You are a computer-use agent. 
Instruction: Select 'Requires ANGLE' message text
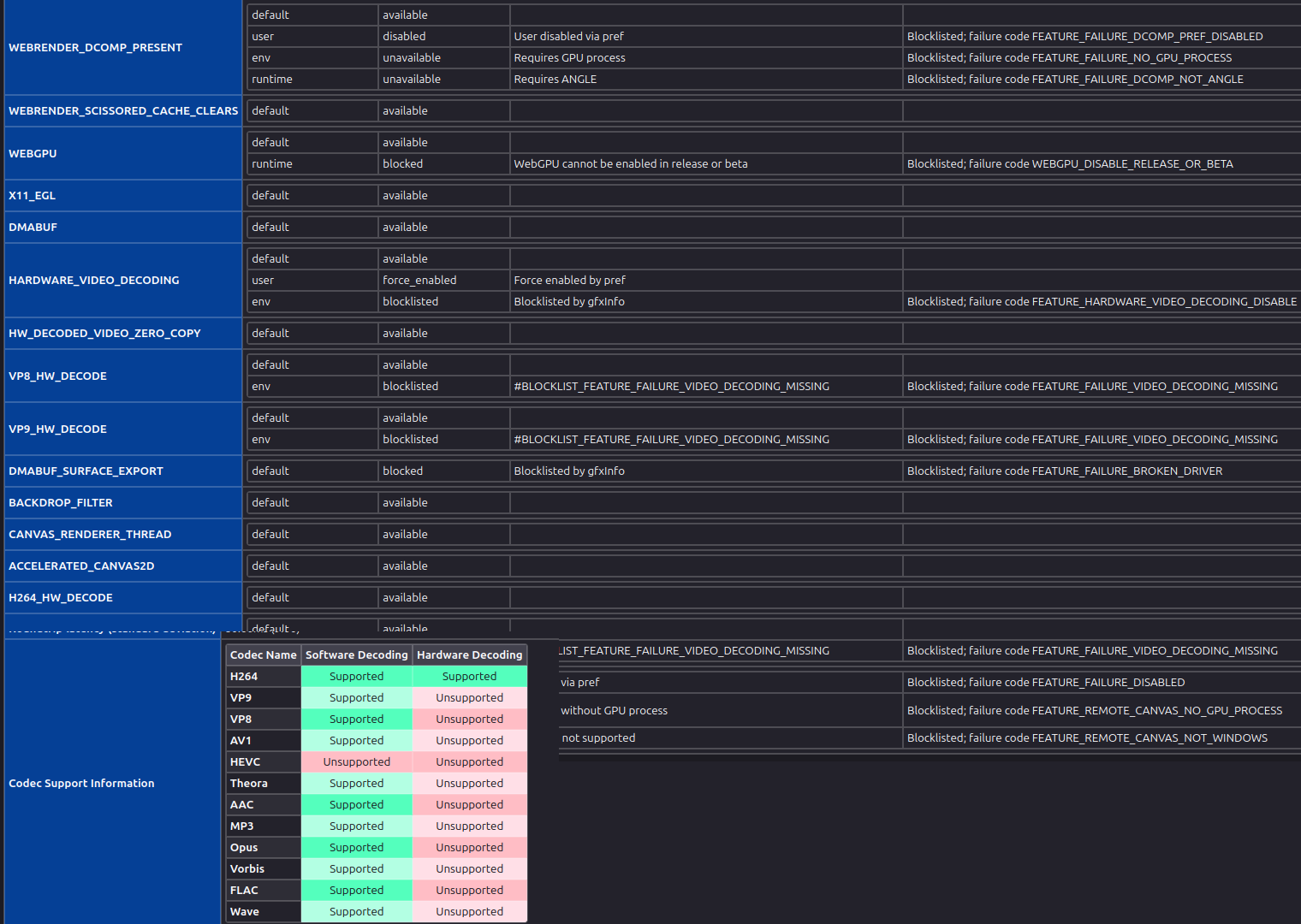(x=555, y=79)
